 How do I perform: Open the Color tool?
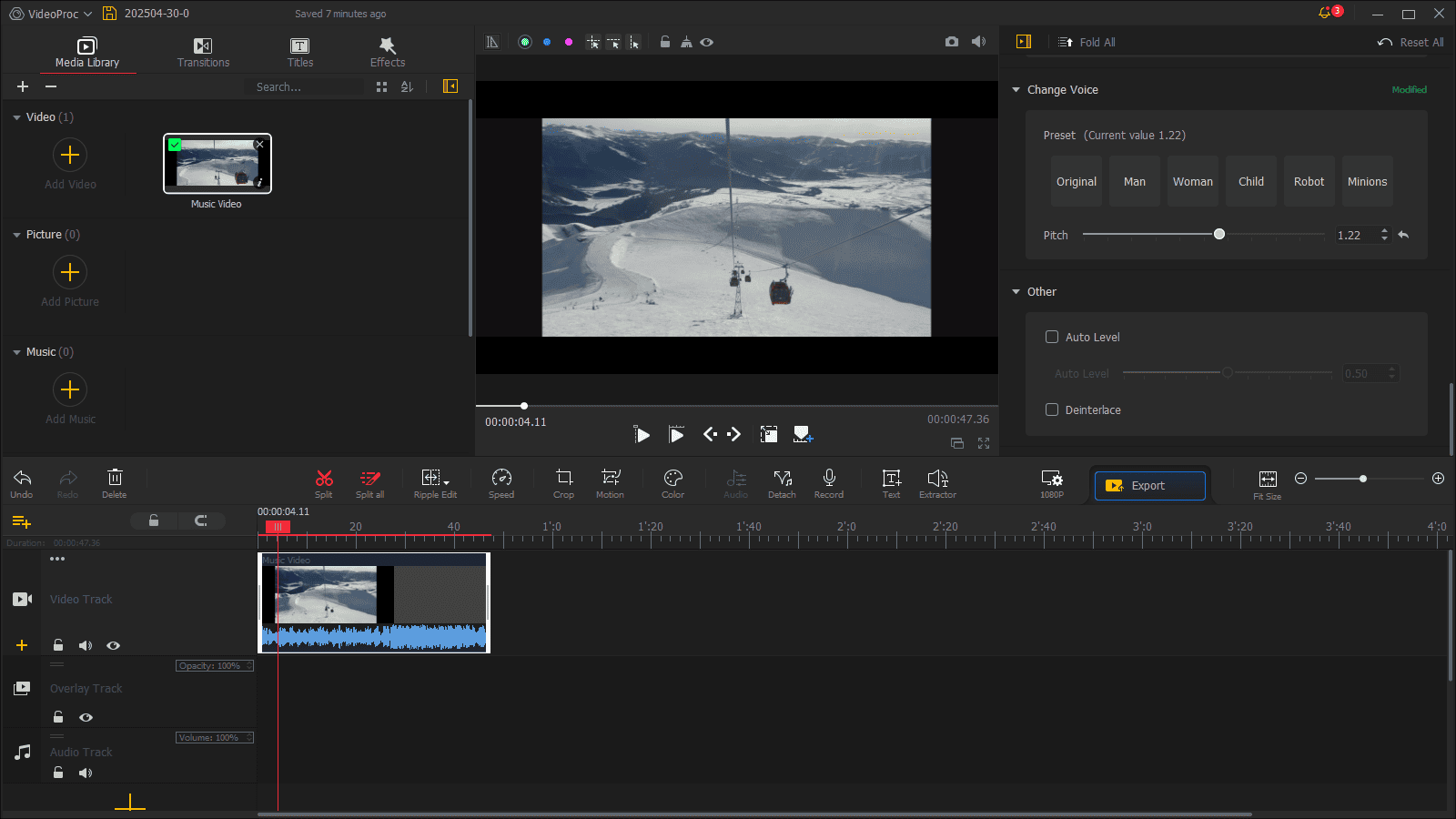click(x=673, y=483)
